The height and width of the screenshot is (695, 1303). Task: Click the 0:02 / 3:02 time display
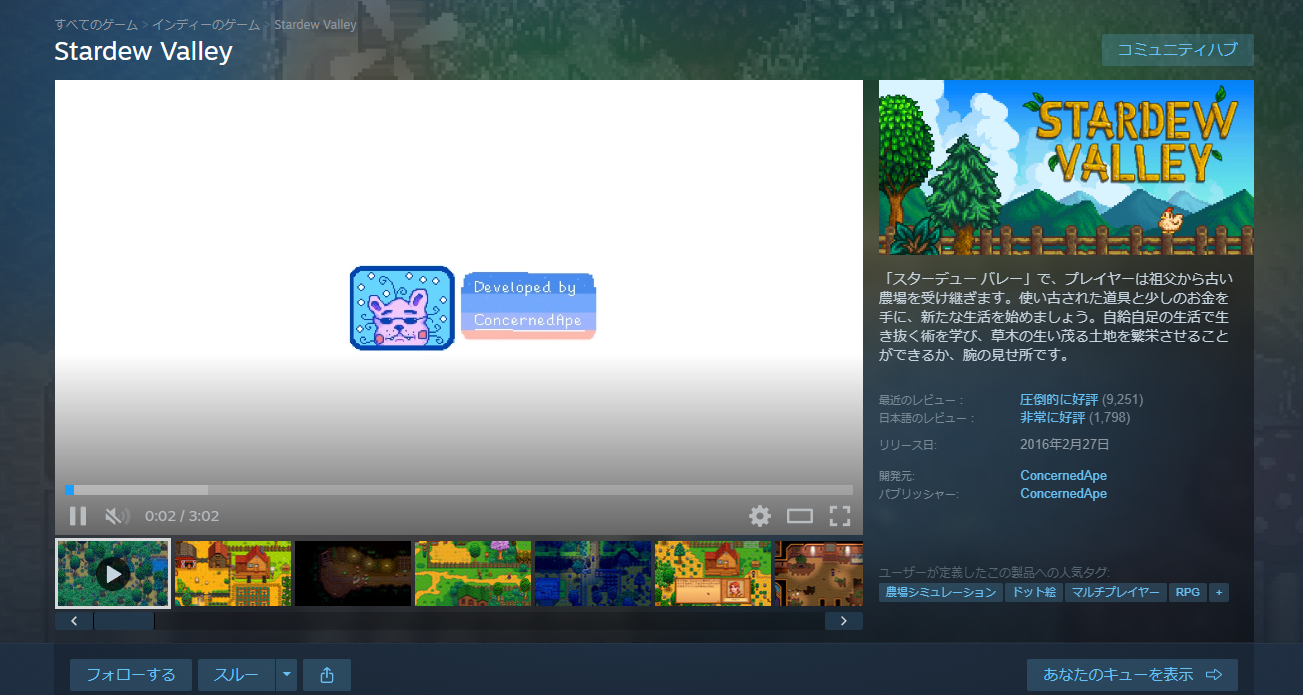182,516
